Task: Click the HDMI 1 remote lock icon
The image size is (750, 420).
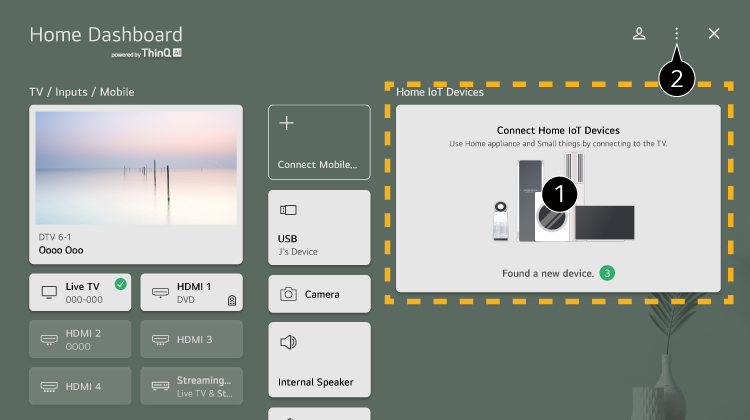Action: pos(232,300)
